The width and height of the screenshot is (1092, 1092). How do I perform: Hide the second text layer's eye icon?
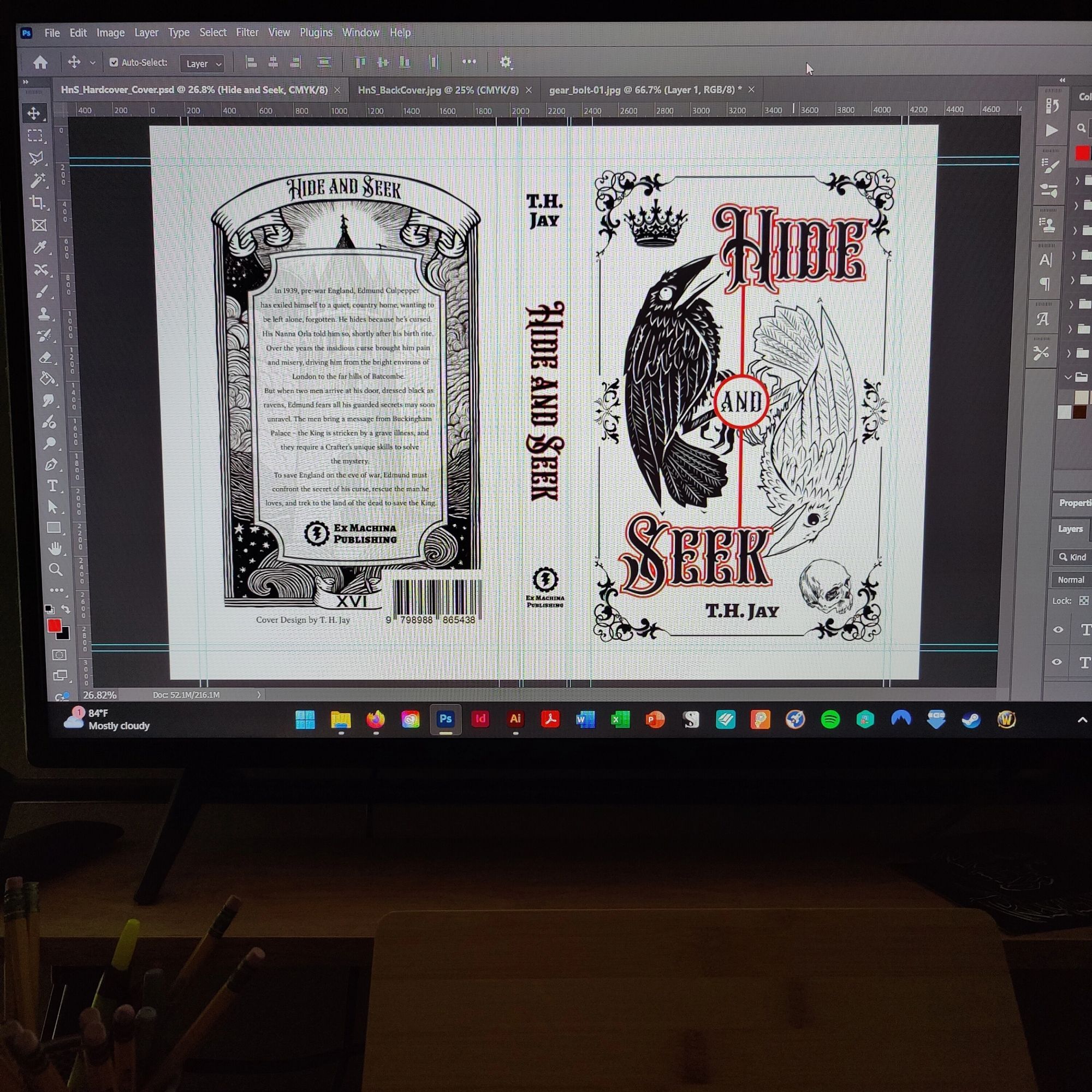point(1057,662)
